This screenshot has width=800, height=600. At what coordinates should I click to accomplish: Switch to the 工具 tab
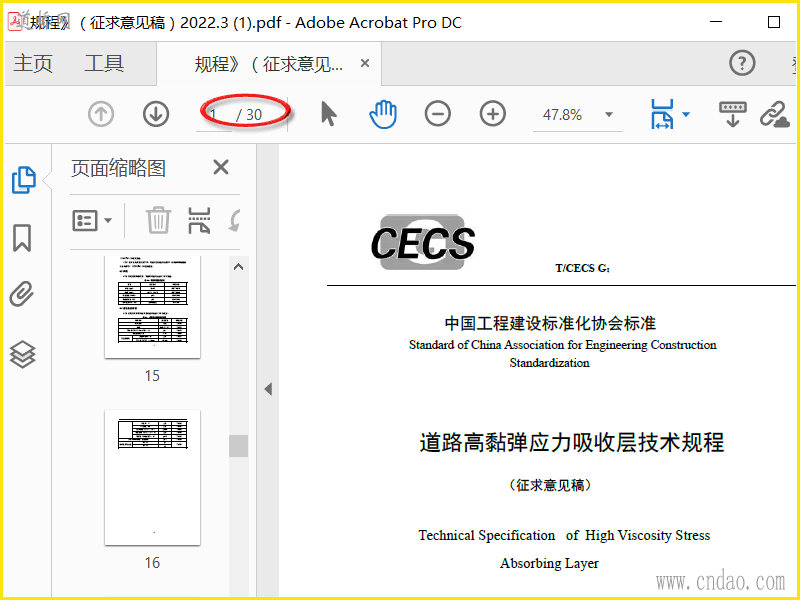104,63
